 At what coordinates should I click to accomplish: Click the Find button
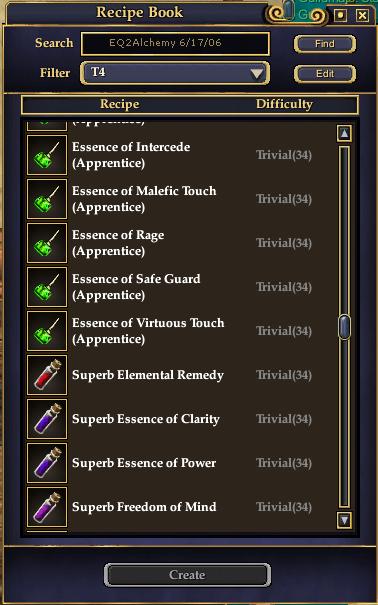(325, 44)
